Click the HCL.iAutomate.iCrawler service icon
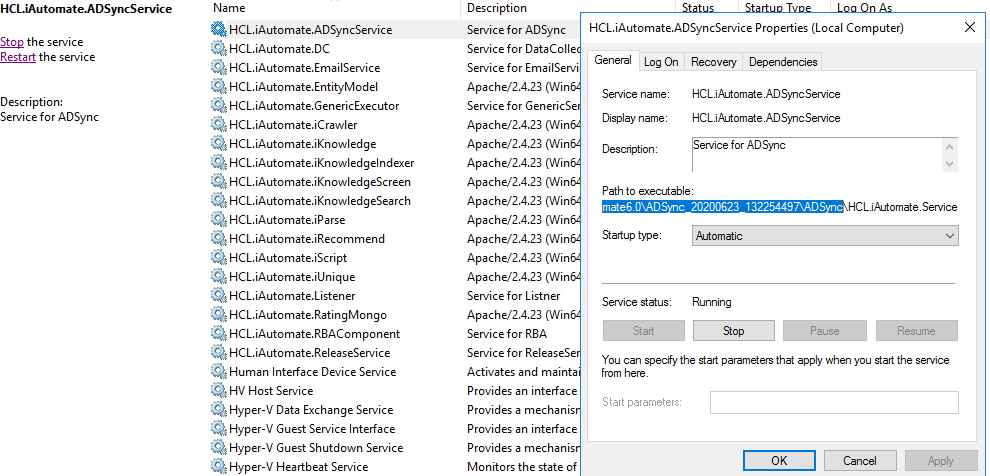 point(219,125)
